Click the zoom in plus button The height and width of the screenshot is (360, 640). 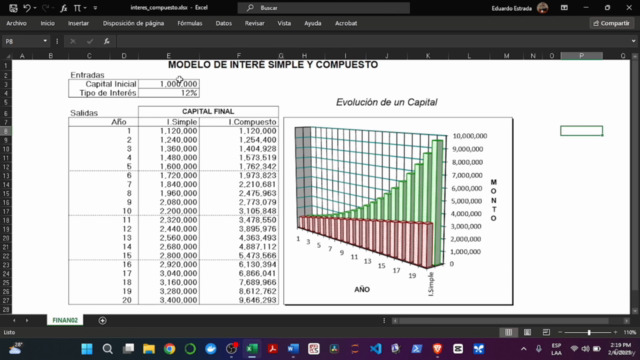(616, 333)
